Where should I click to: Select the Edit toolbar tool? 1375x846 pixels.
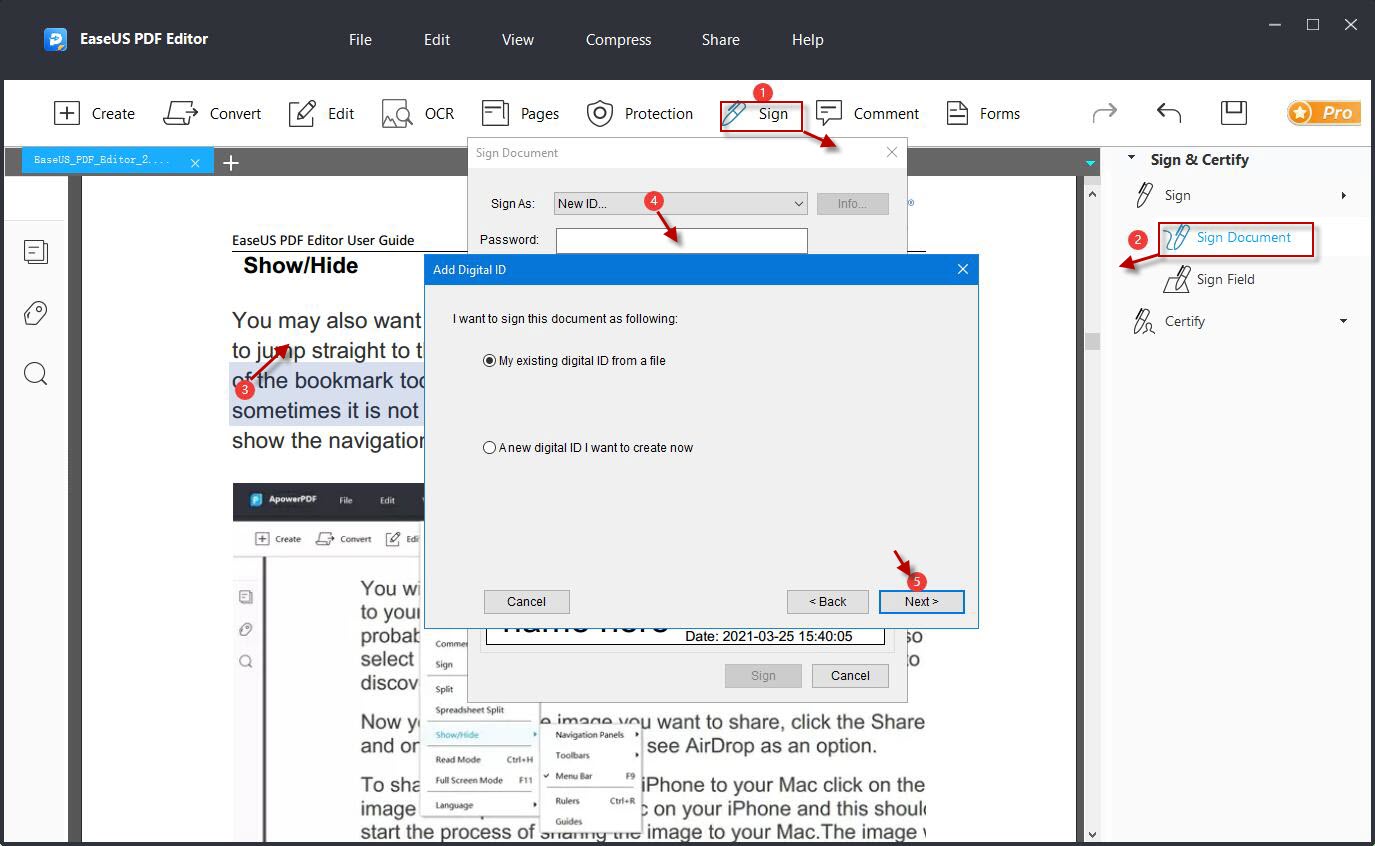pyautogui.click(x=321, y=113)
